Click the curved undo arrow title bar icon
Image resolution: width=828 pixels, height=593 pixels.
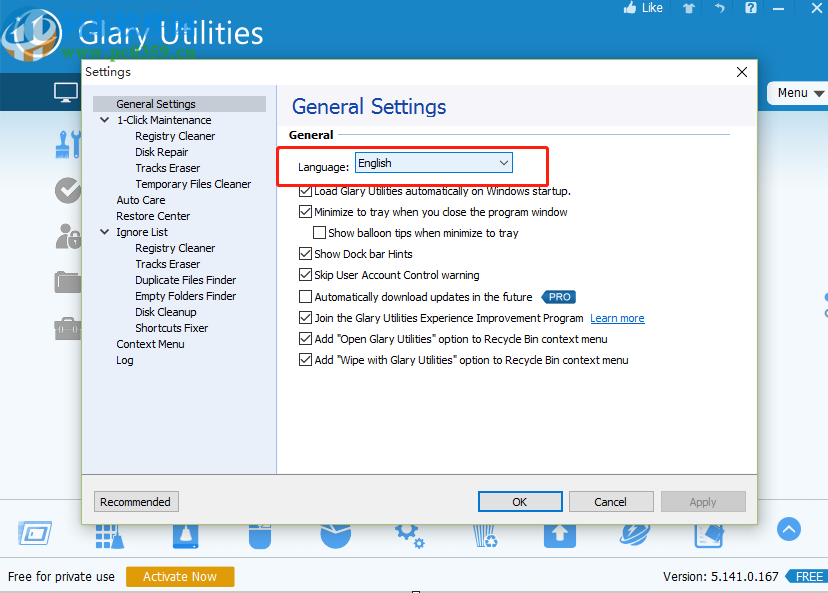[719, 8]
